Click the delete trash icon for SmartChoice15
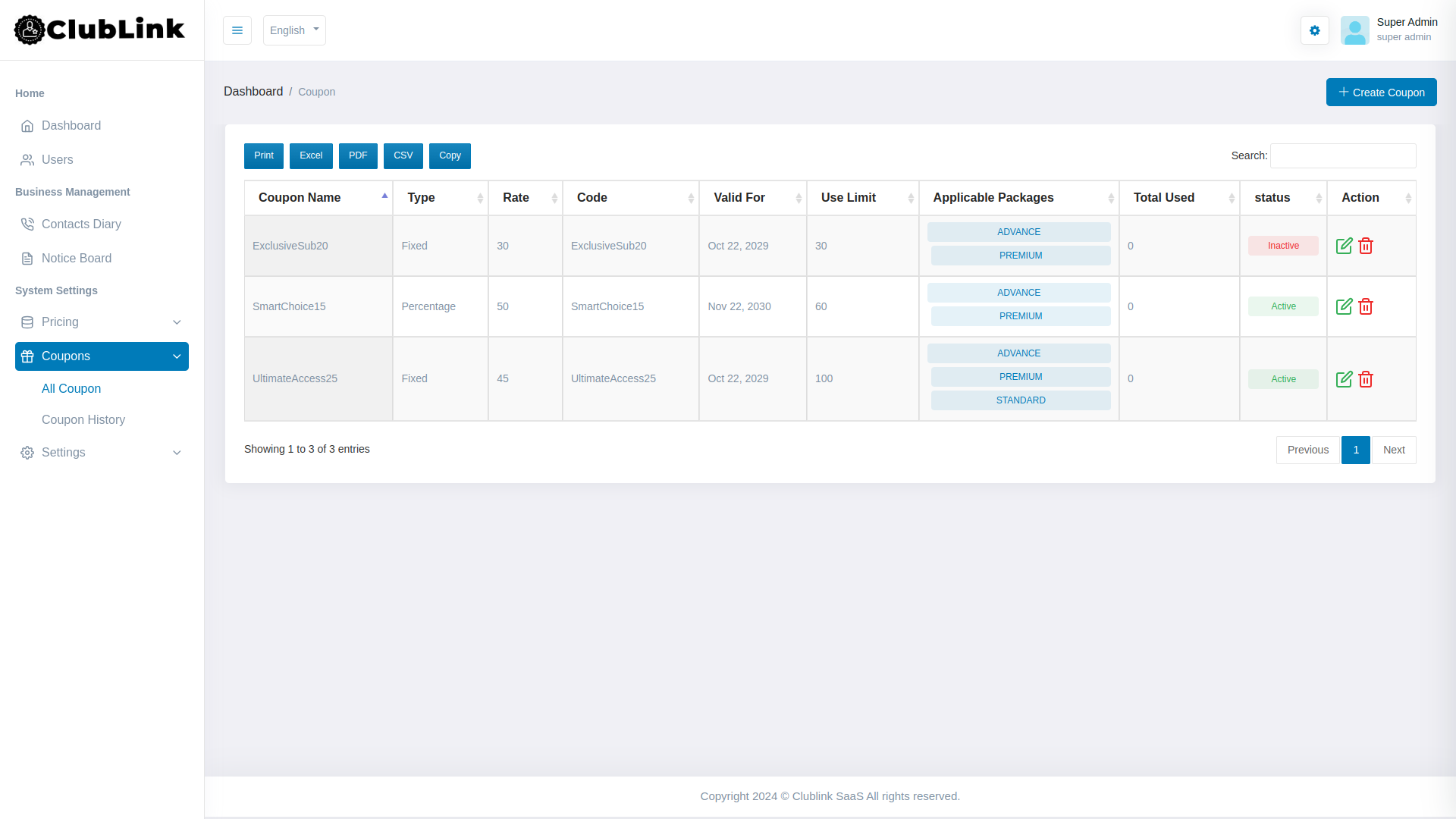 (1367, 306)
